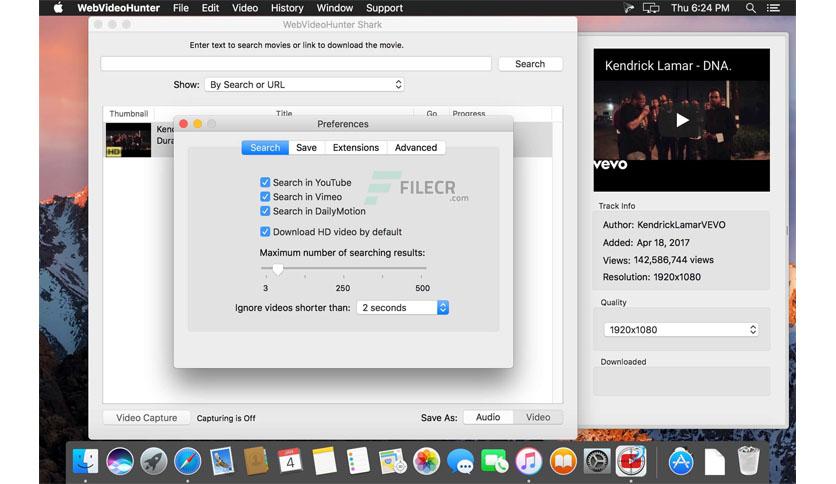This screenshot has height=484, width=836.
Task: Uncheck Search in Vimeo
Action: pyautogui.click(x=265, y=197)
